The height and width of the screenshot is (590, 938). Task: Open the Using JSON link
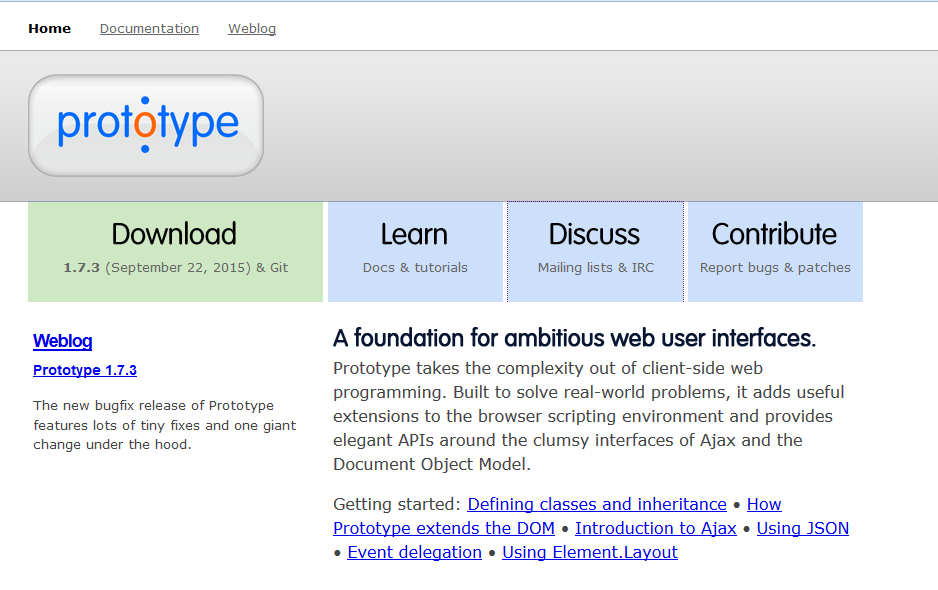pos(803,528)
